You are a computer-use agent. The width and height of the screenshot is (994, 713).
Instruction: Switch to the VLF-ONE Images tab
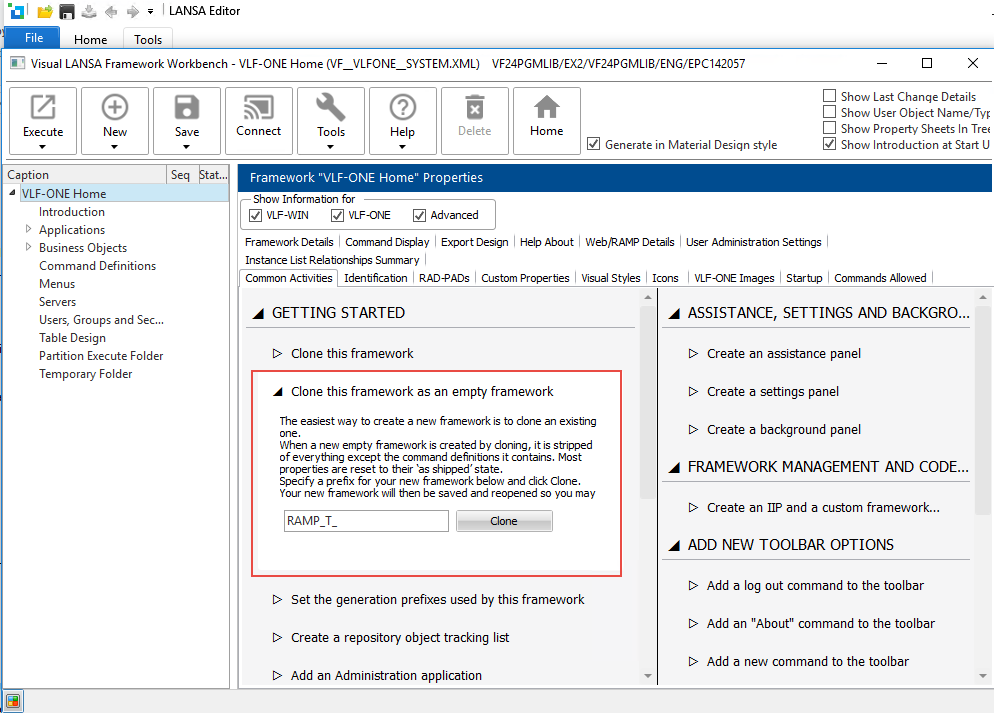click(x=734, y=278)
